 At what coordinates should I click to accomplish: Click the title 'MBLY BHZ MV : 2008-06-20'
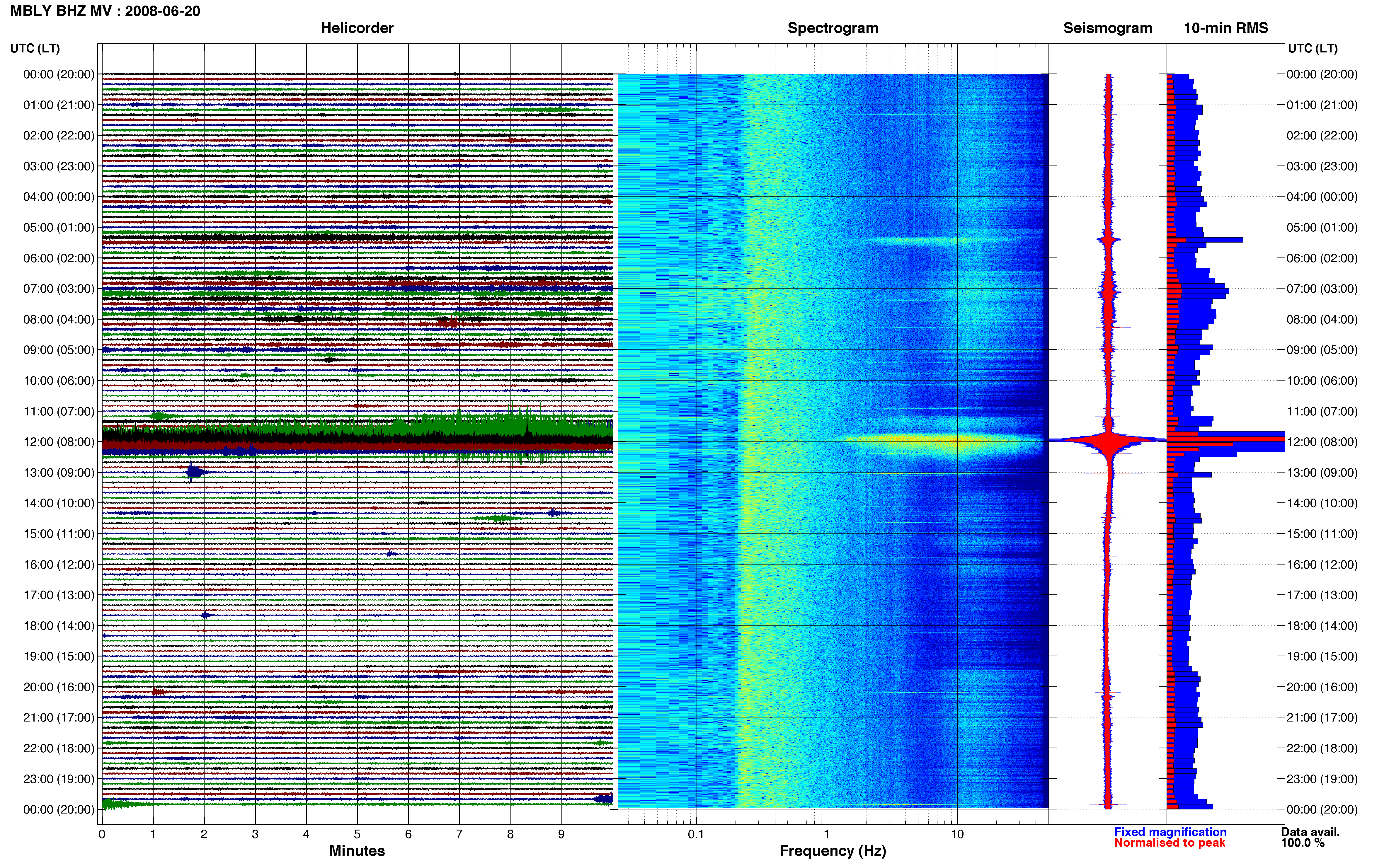click(105, 11)
